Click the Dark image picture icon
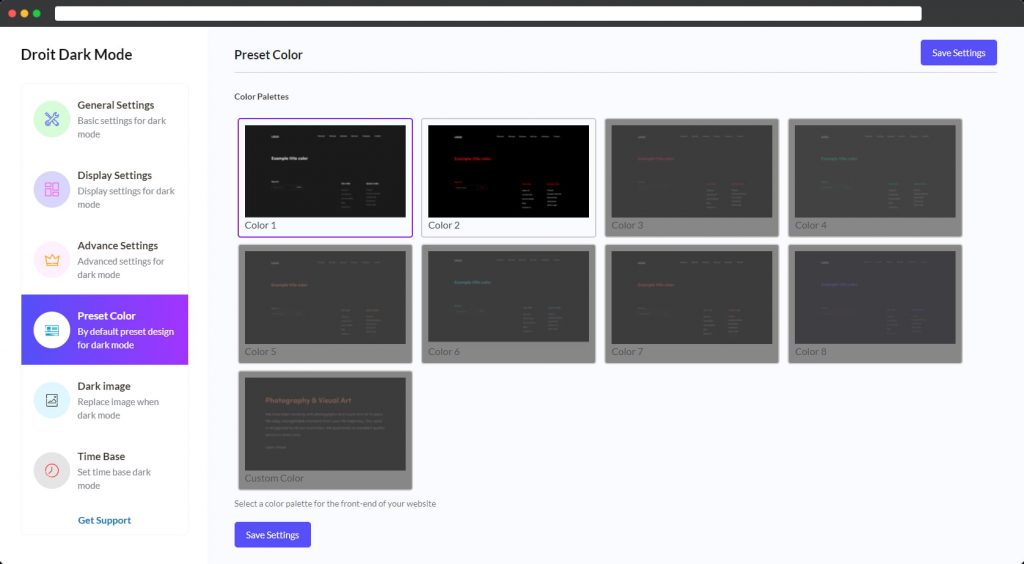Screen dimensions: 1024x564 click(x=52, y=400)
